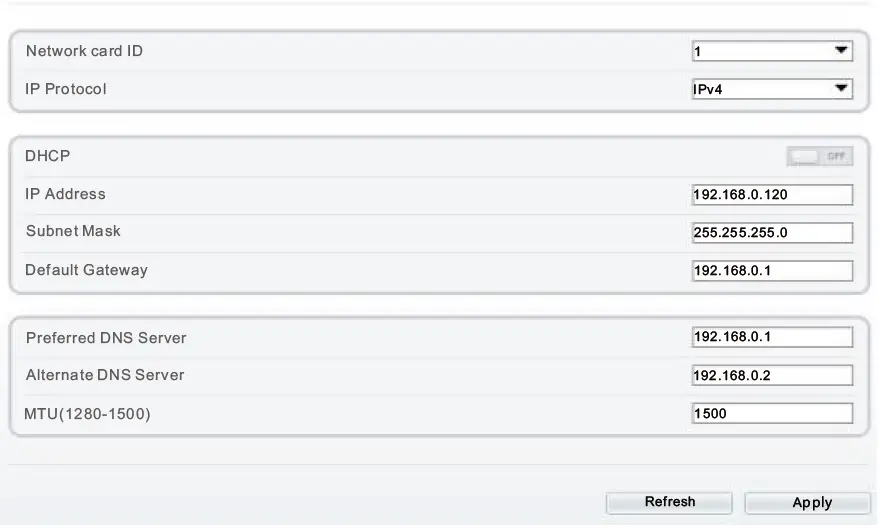
Task: Click the "Default Gateway" label text
Action: (86, 270)
